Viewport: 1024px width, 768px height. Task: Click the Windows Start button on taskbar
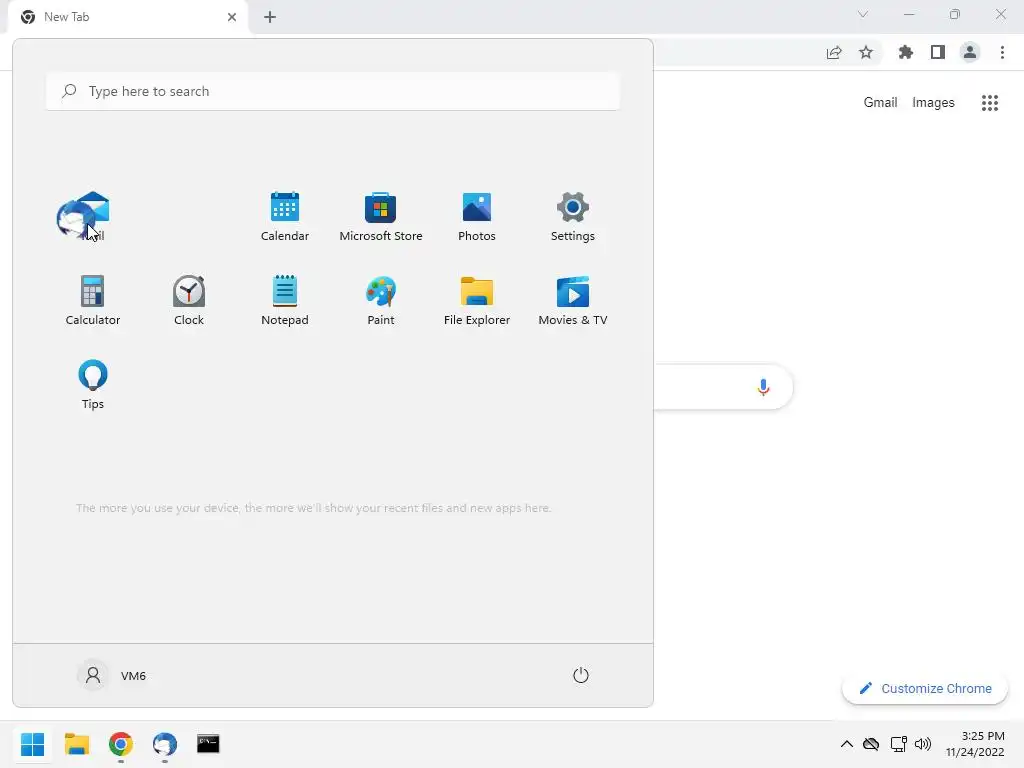coord(33,744)
